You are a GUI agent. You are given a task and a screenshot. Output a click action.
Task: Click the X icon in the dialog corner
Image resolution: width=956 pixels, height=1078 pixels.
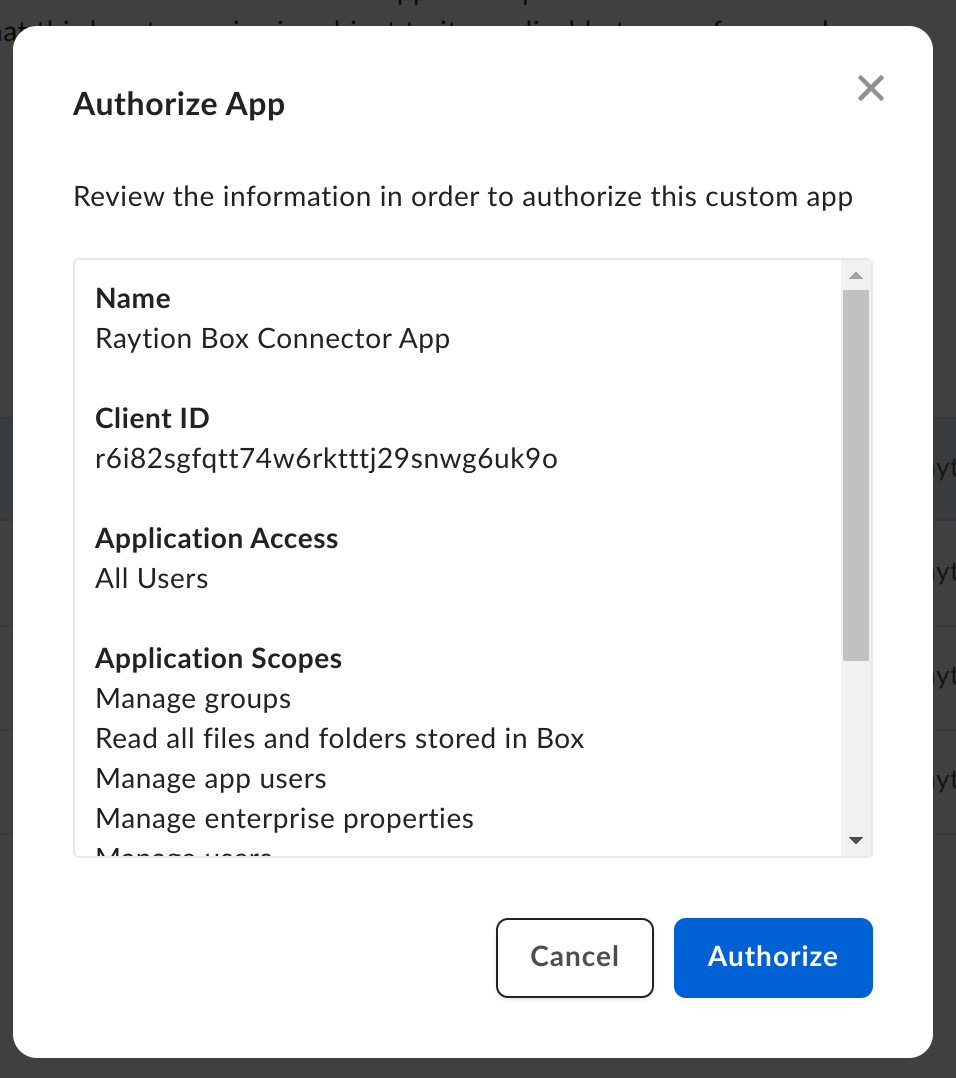click(870, 88)
